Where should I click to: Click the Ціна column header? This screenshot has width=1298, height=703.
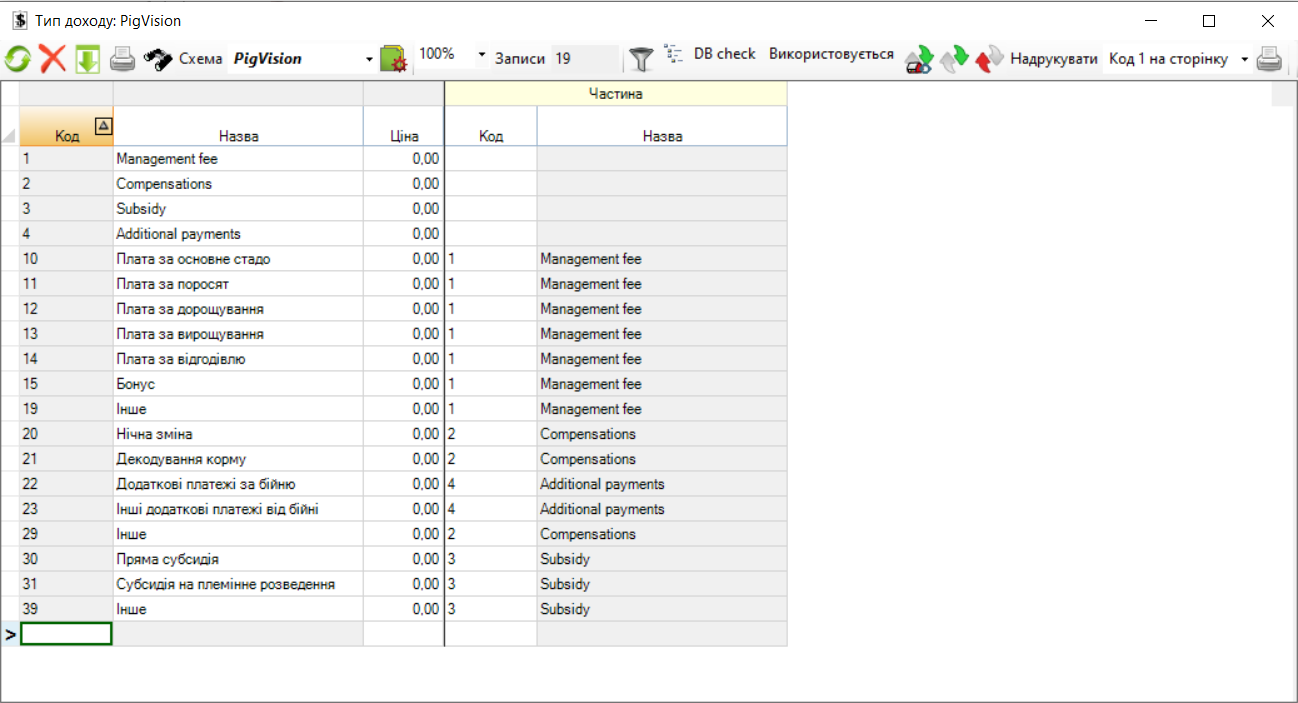404,126
